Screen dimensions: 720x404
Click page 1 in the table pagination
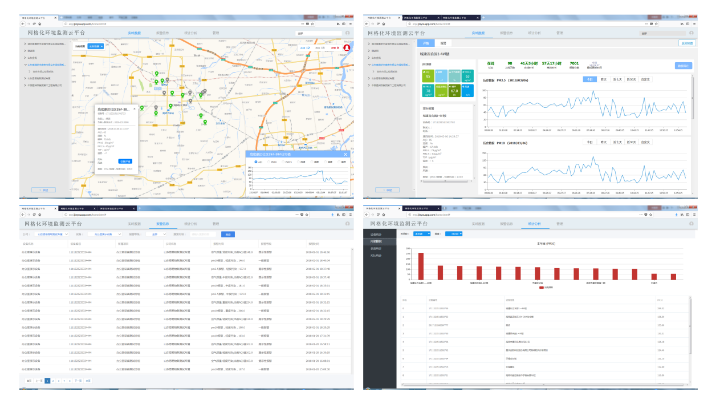(x=46, y=381)
